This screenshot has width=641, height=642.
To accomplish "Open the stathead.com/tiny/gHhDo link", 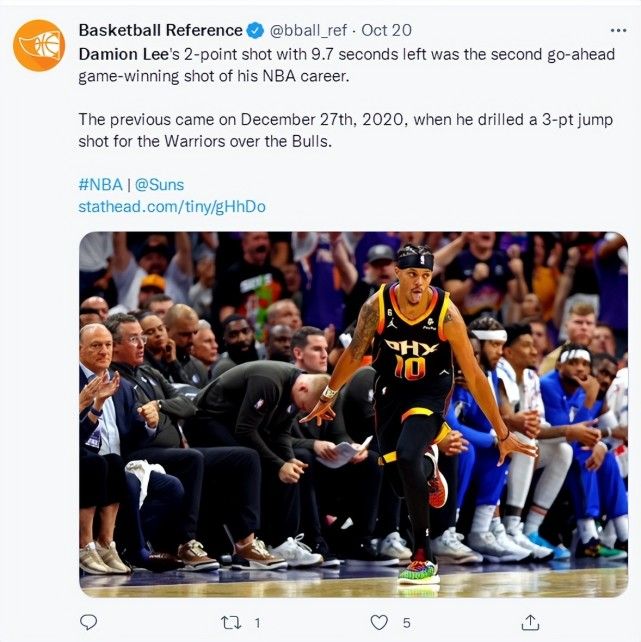I will [172, 206].
